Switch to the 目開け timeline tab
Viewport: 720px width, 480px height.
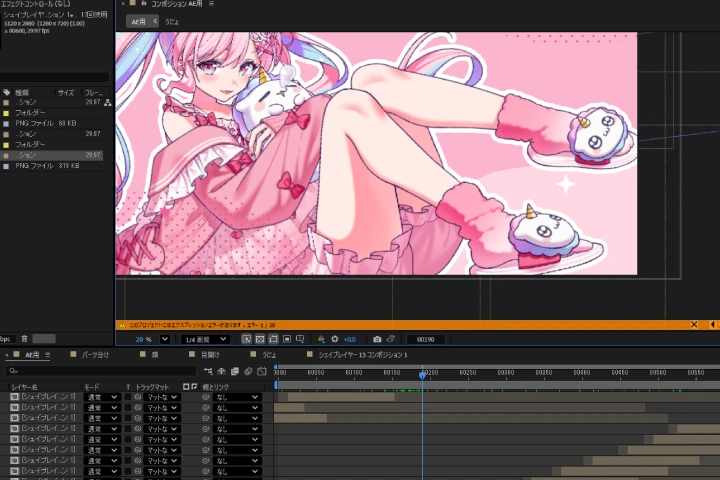pyautogui.click(x=210, y=355)
